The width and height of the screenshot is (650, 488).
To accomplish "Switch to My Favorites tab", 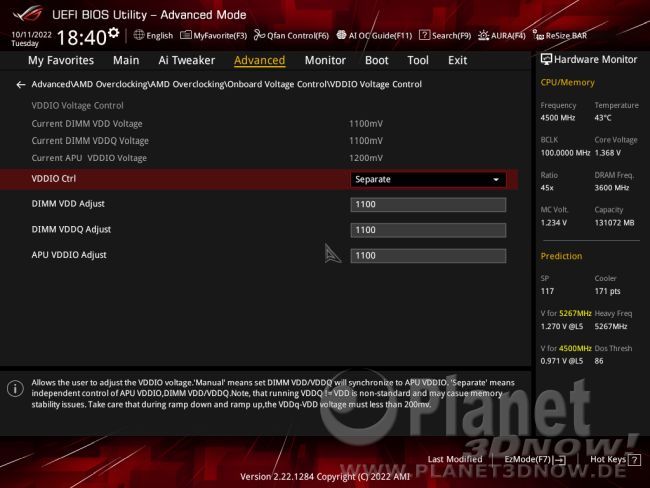I will (61, 61).
